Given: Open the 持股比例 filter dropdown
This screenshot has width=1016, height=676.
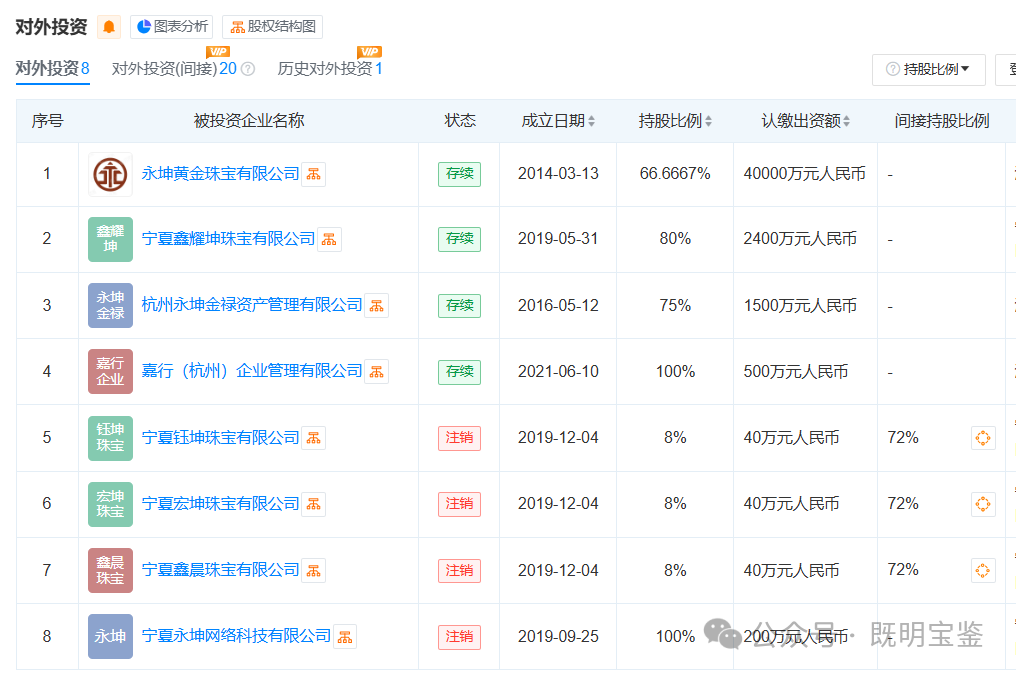Looking at the screenshot, I should point(929,69).
